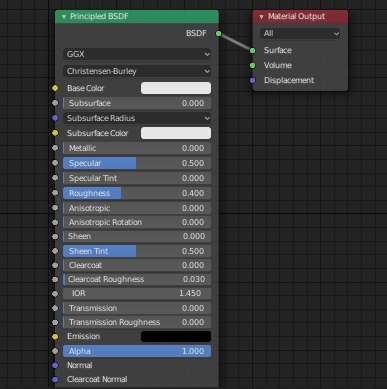
Task: Click the Specular Tint slider
Action: pos(137,178)
